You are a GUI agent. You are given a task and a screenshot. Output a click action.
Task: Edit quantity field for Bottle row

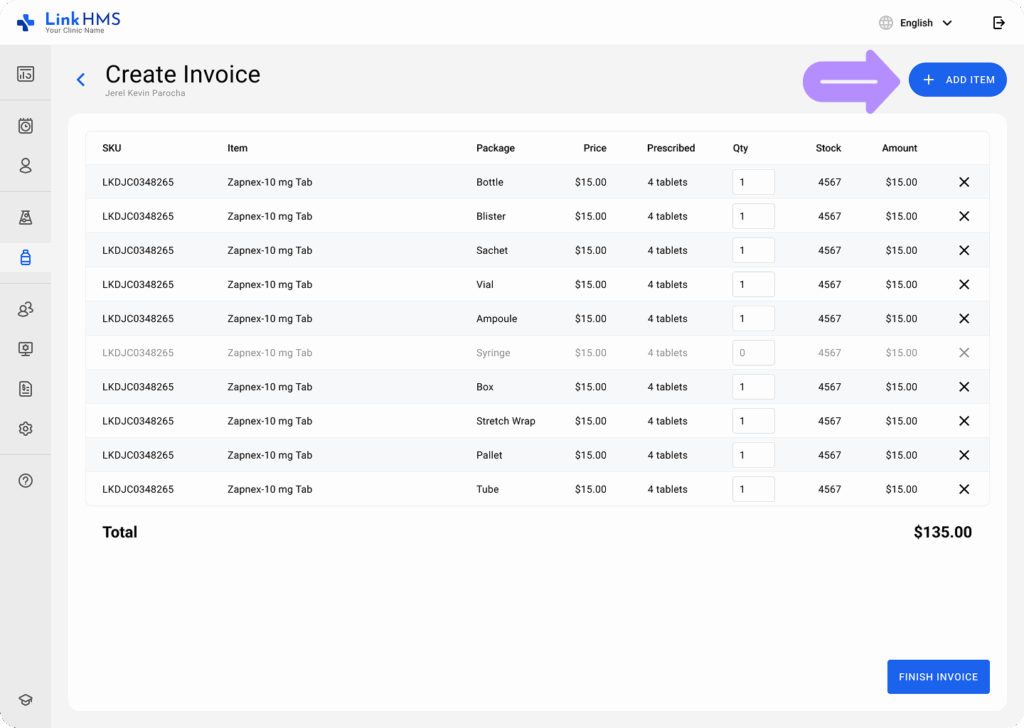753,182
